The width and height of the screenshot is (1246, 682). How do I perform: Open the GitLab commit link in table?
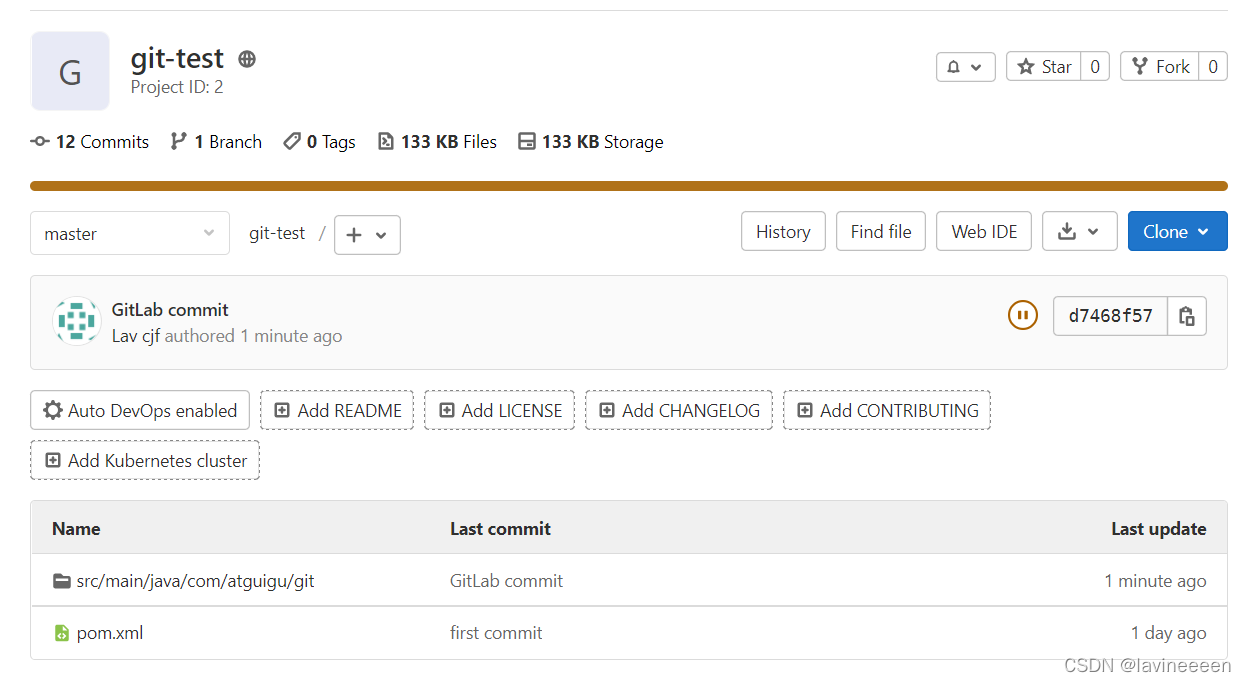click(x=506, y=581)
